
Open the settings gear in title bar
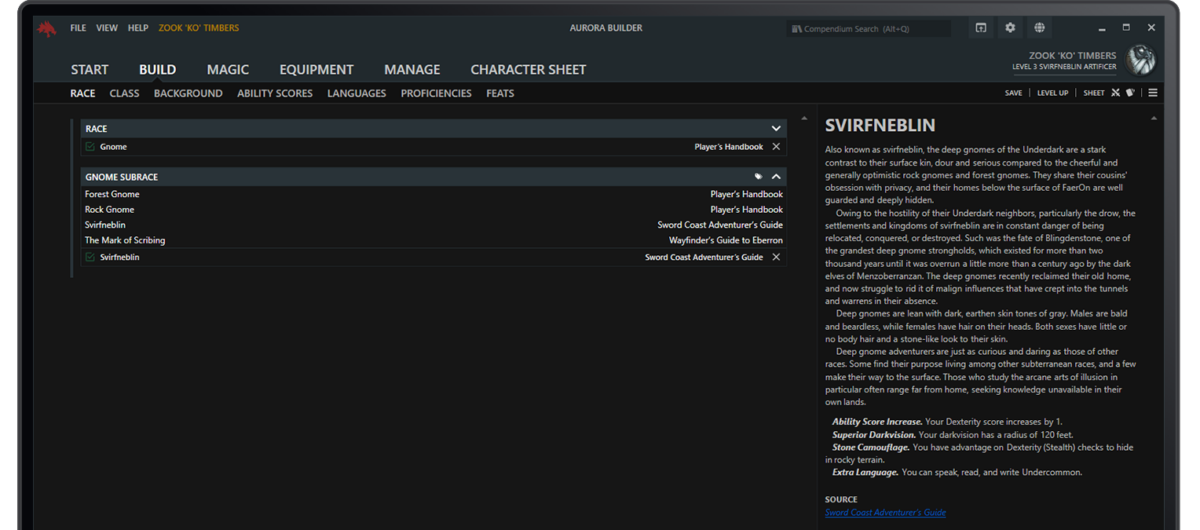pos(1010,28)
